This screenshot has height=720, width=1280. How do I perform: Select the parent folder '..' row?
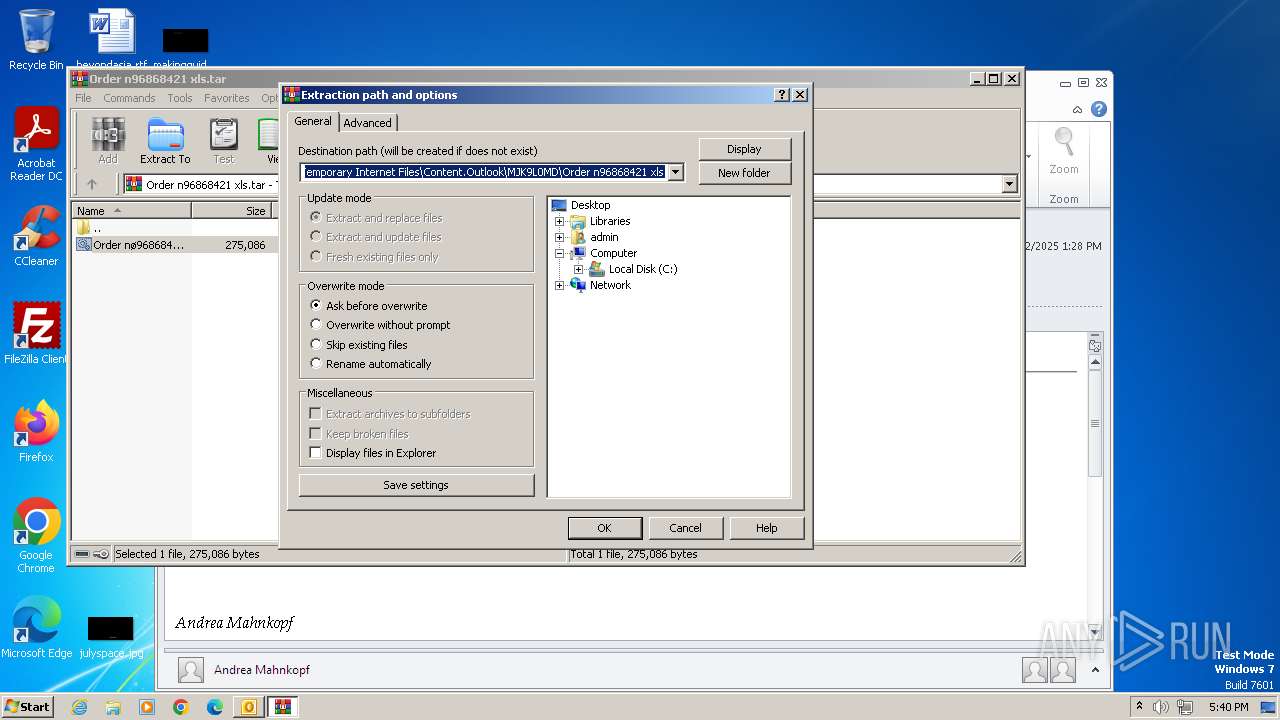(x=174, y=228)
